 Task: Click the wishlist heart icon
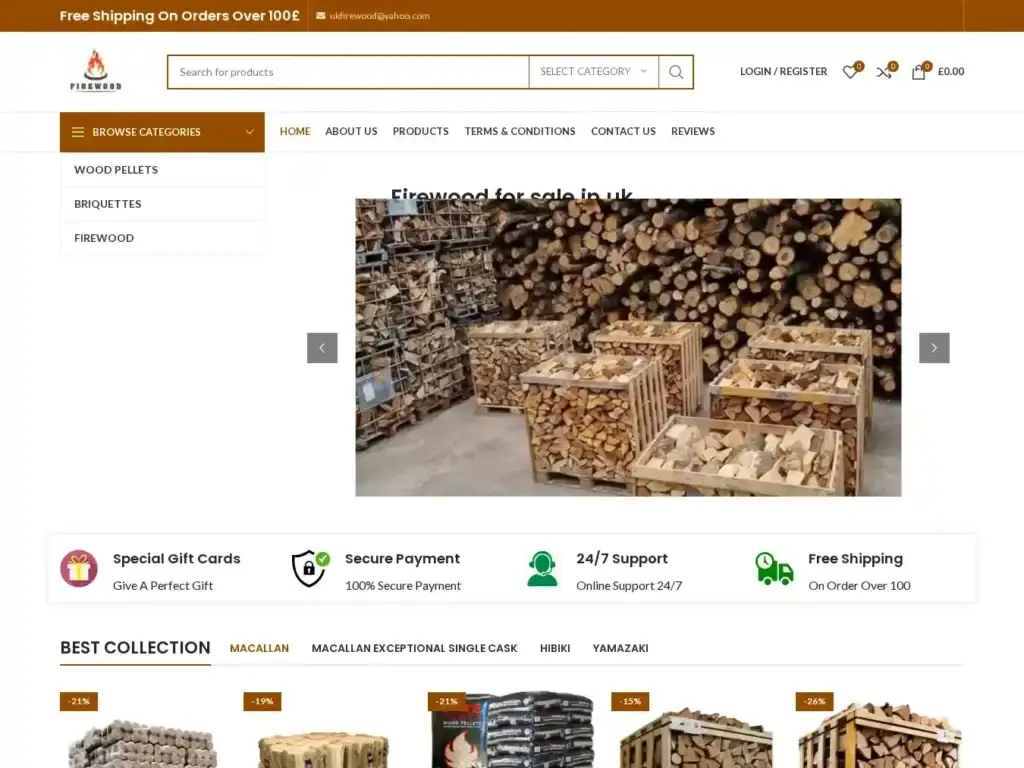coord(849,72)
